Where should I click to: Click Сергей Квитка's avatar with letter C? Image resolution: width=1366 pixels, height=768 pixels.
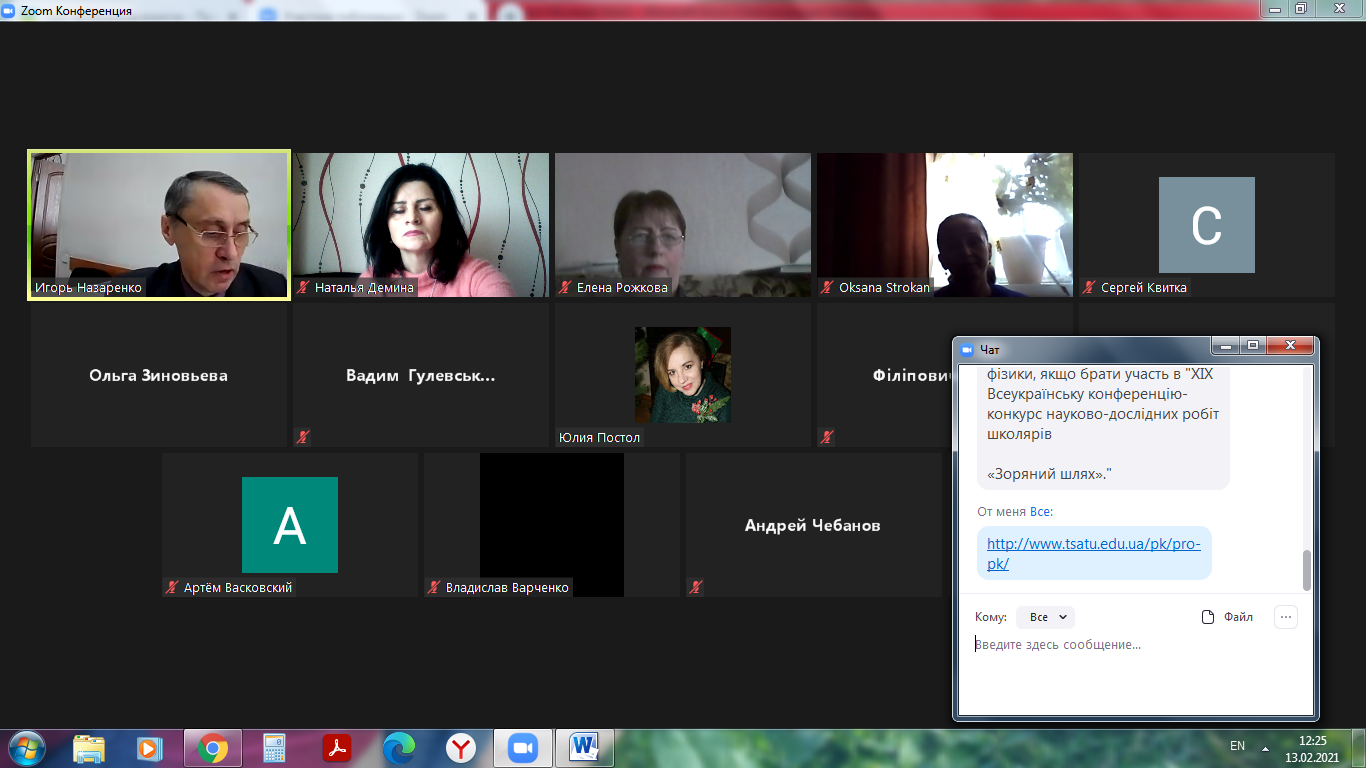click(x=1207, y=225)
